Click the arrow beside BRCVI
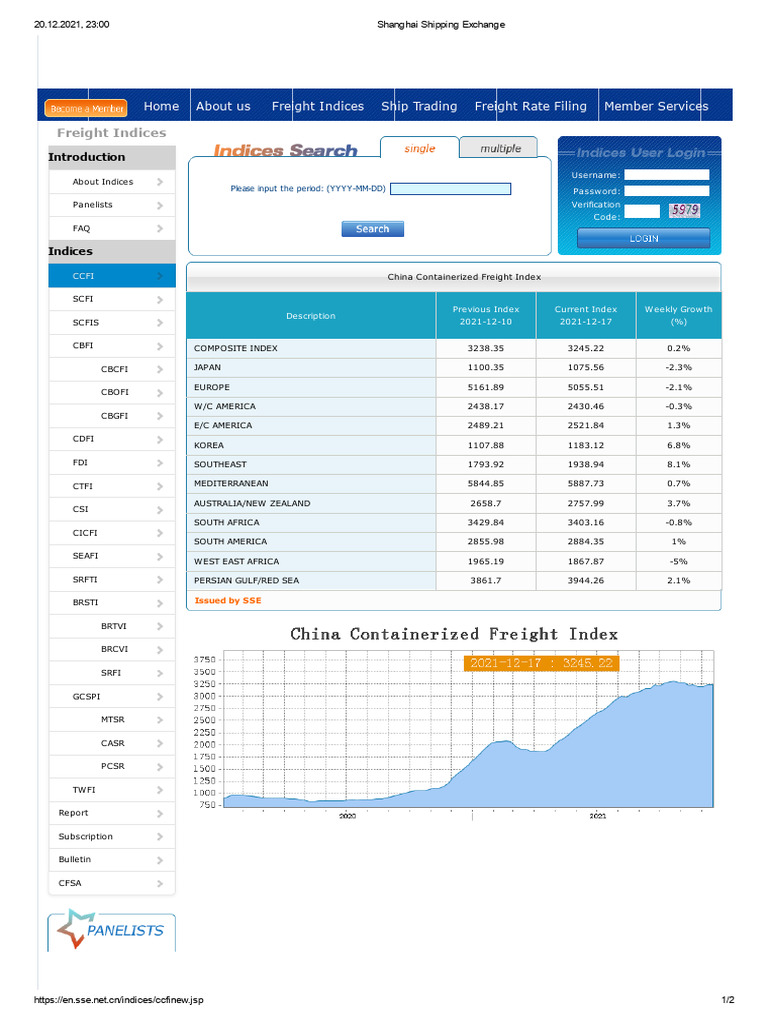This screenshot has height=1024, width=768. pyautogui.click(x=160, y=650)
